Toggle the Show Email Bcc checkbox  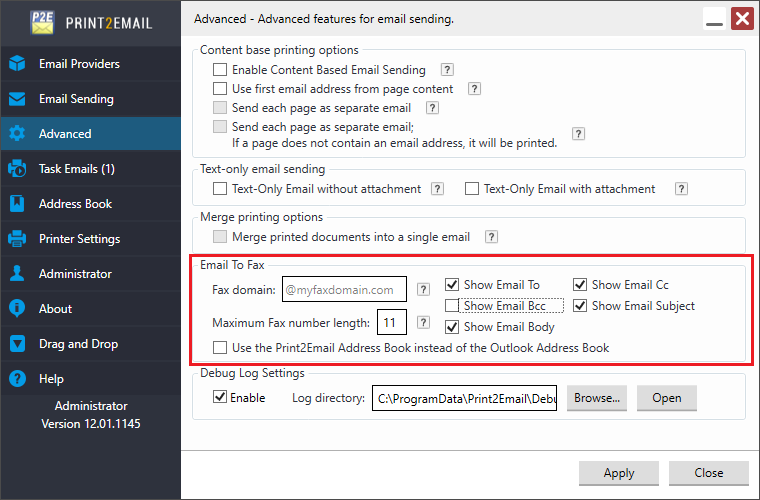point(453,305)
